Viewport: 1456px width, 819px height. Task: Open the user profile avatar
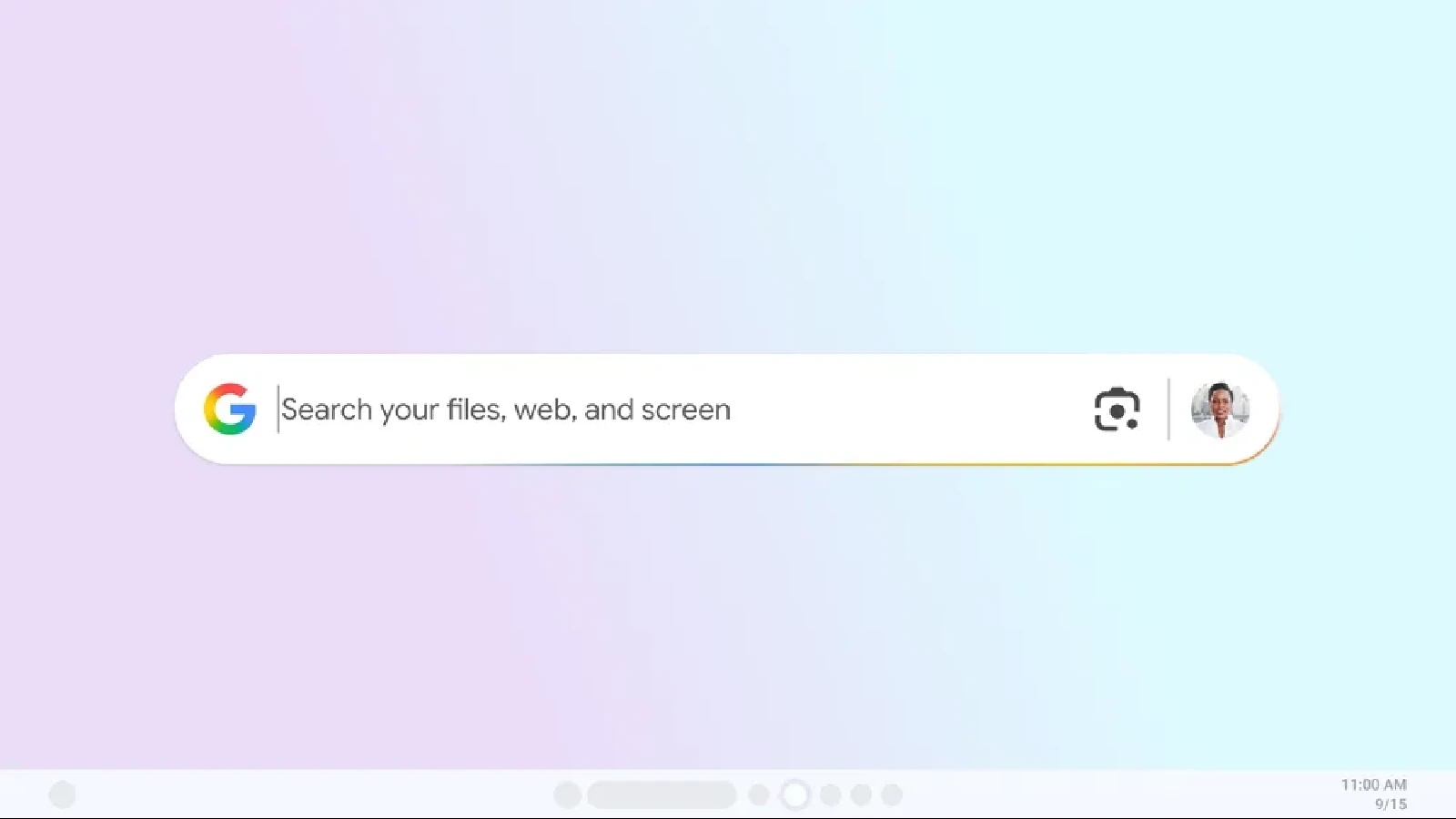pyautogui.click(x=1219, y=410)
